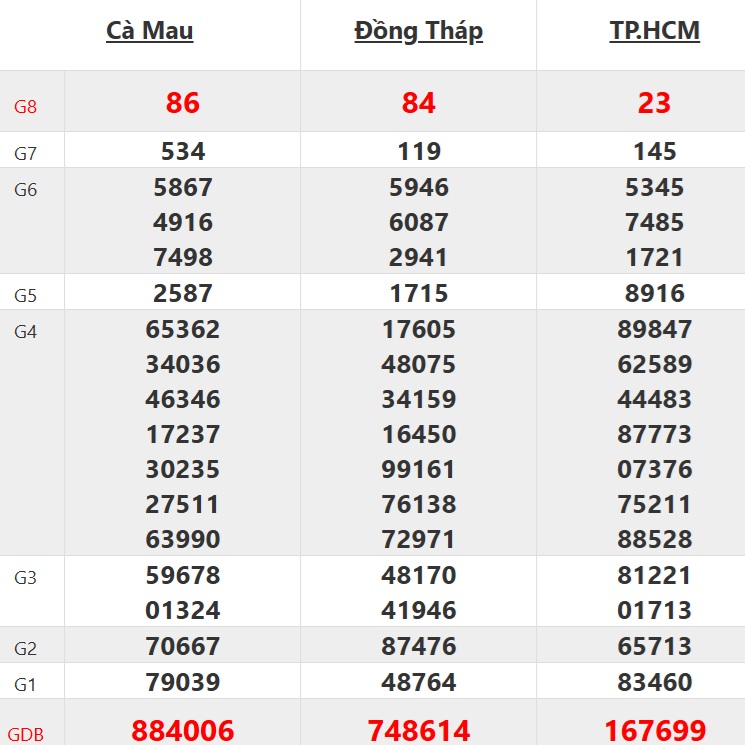Click the GDB special prize label
This screenshot has height=745, width=745.
[x=26, y=734]
